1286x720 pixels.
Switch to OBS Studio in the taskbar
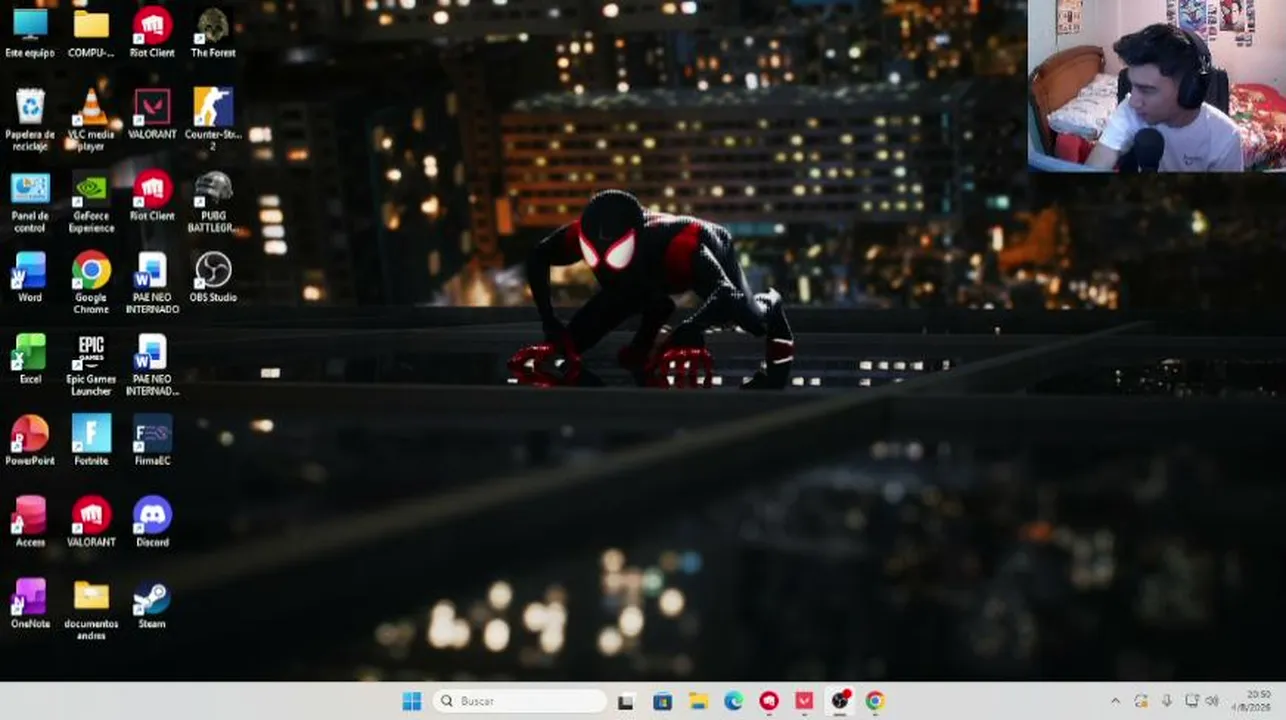click(841, 701)
